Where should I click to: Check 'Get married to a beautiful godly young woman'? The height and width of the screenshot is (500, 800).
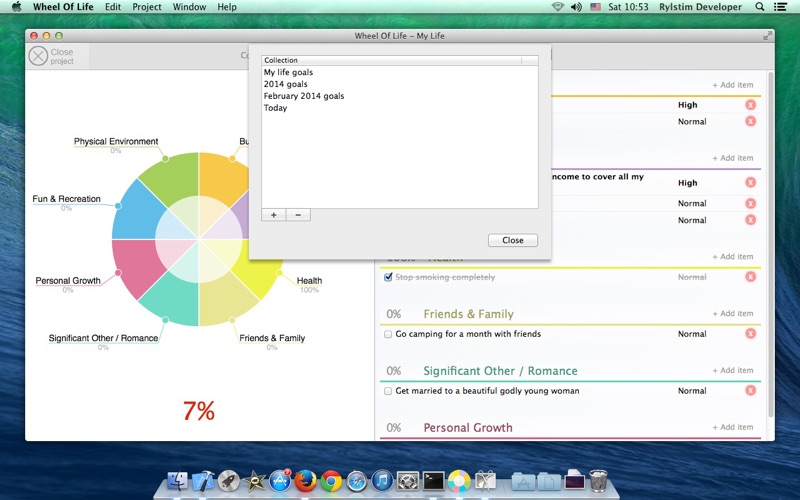point(388,391)
